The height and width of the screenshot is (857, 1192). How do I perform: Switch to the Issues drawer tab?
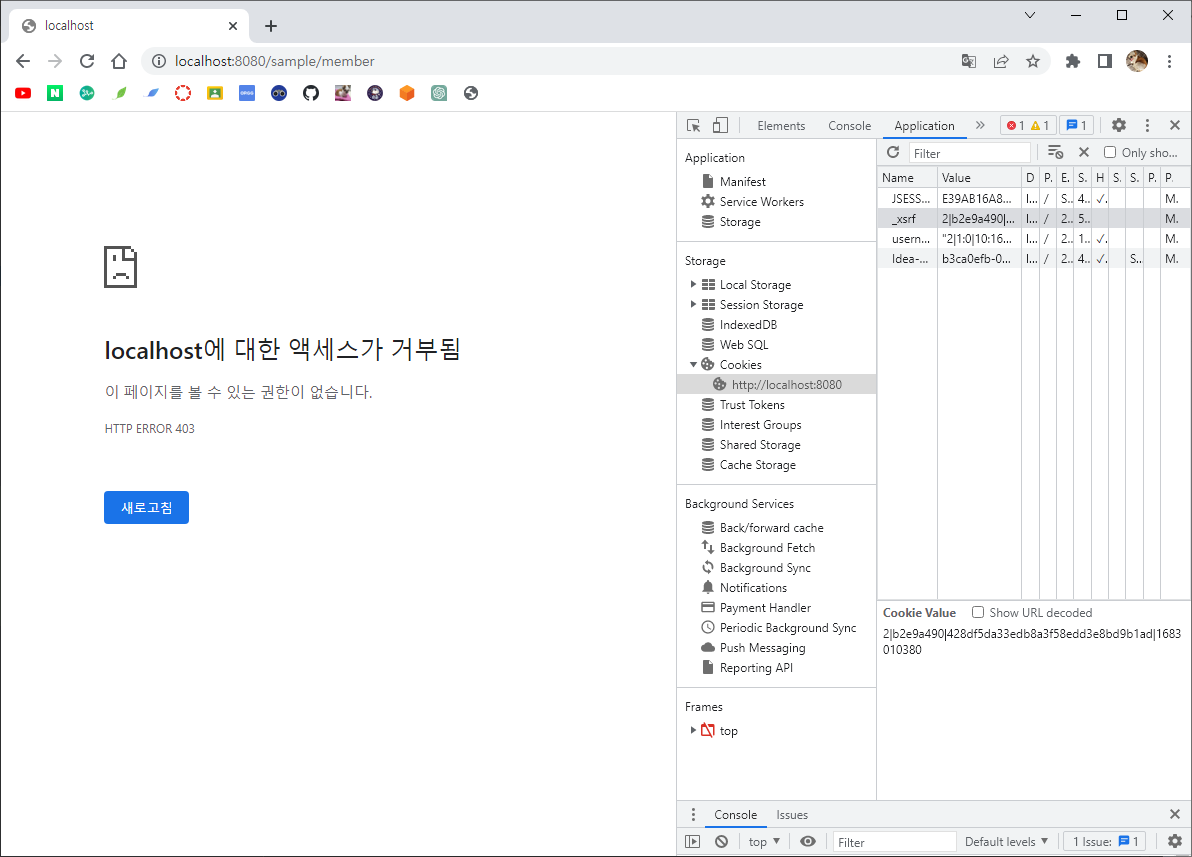point(792,815)
